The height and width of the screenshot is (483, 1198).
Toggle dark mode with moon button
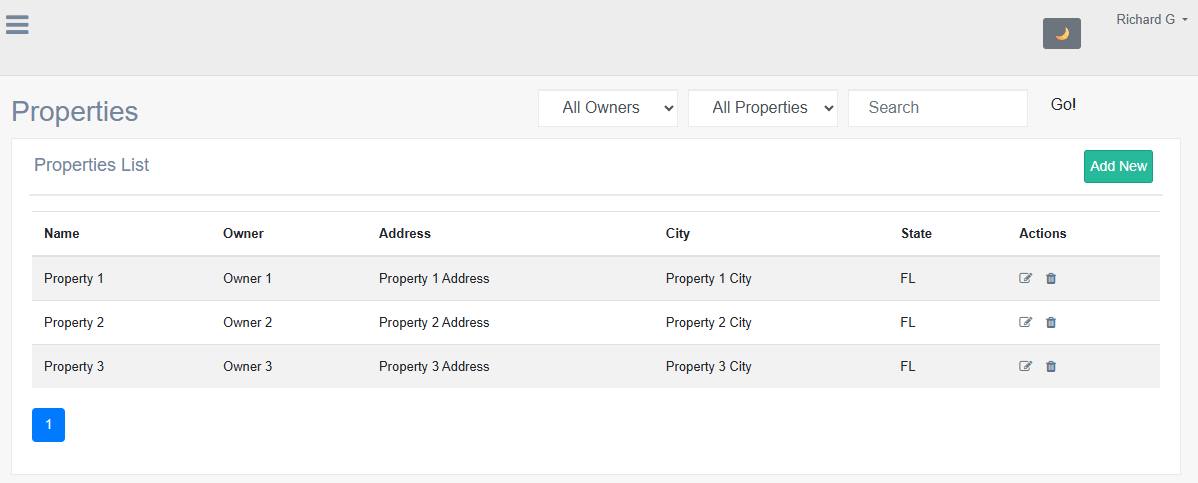(x=1061, y=34)
